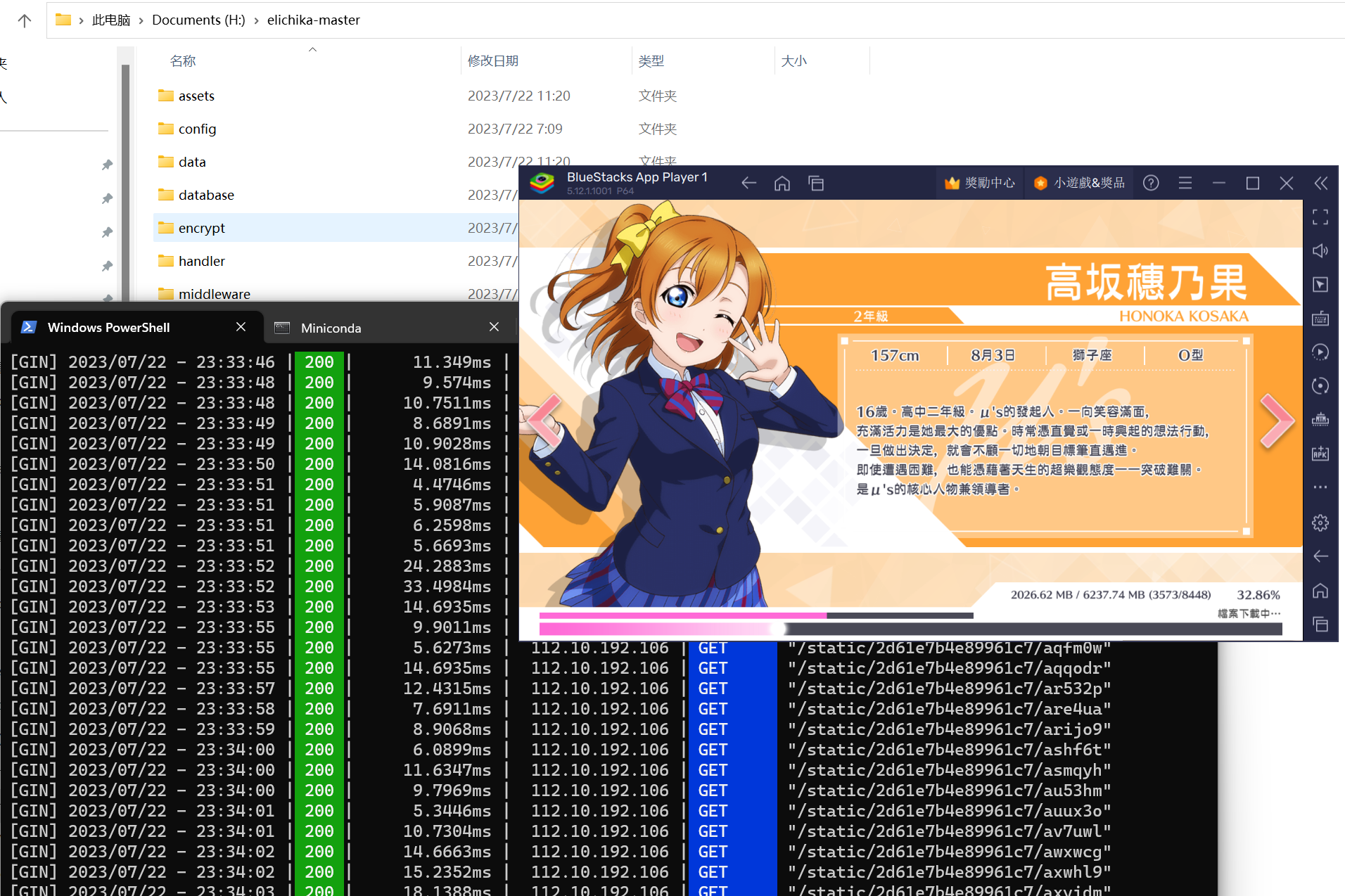Show next character with right pink arrow
The image size is (1345, 896).
click(1276, 421)
